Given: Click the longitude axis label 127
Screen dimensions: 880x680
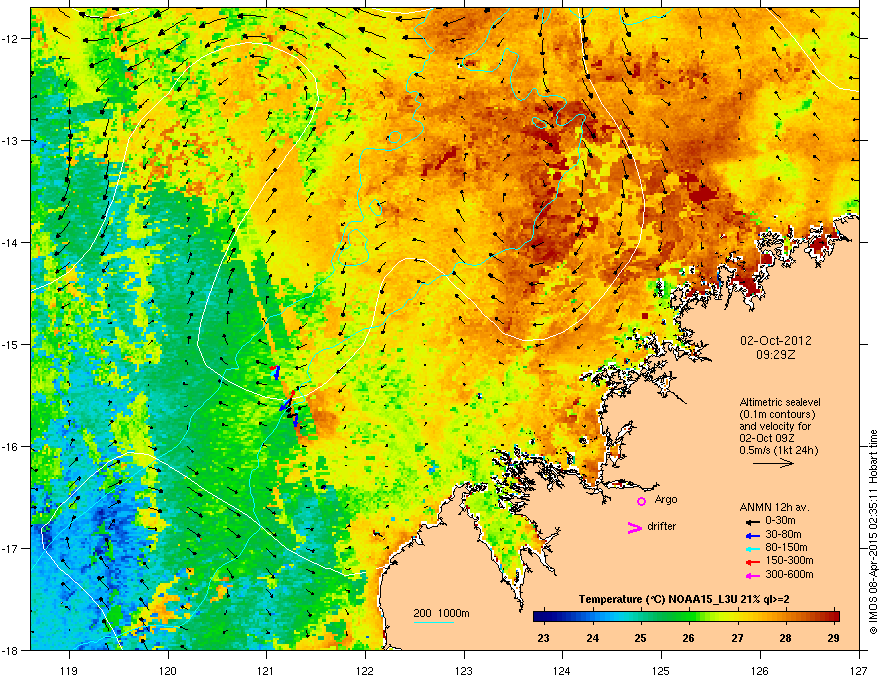Looking at the screenshot, I should (x=859, y=670).
